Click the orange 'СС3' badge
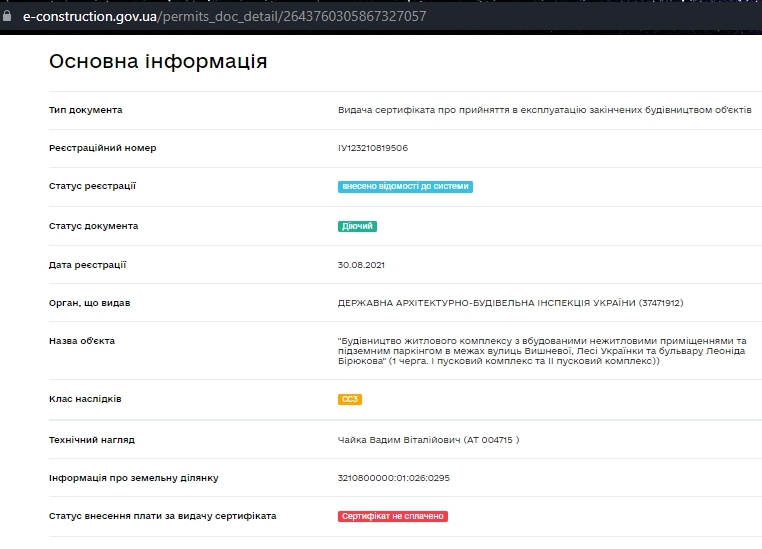The width and height of the screenshot is (762, 549). 350,399
